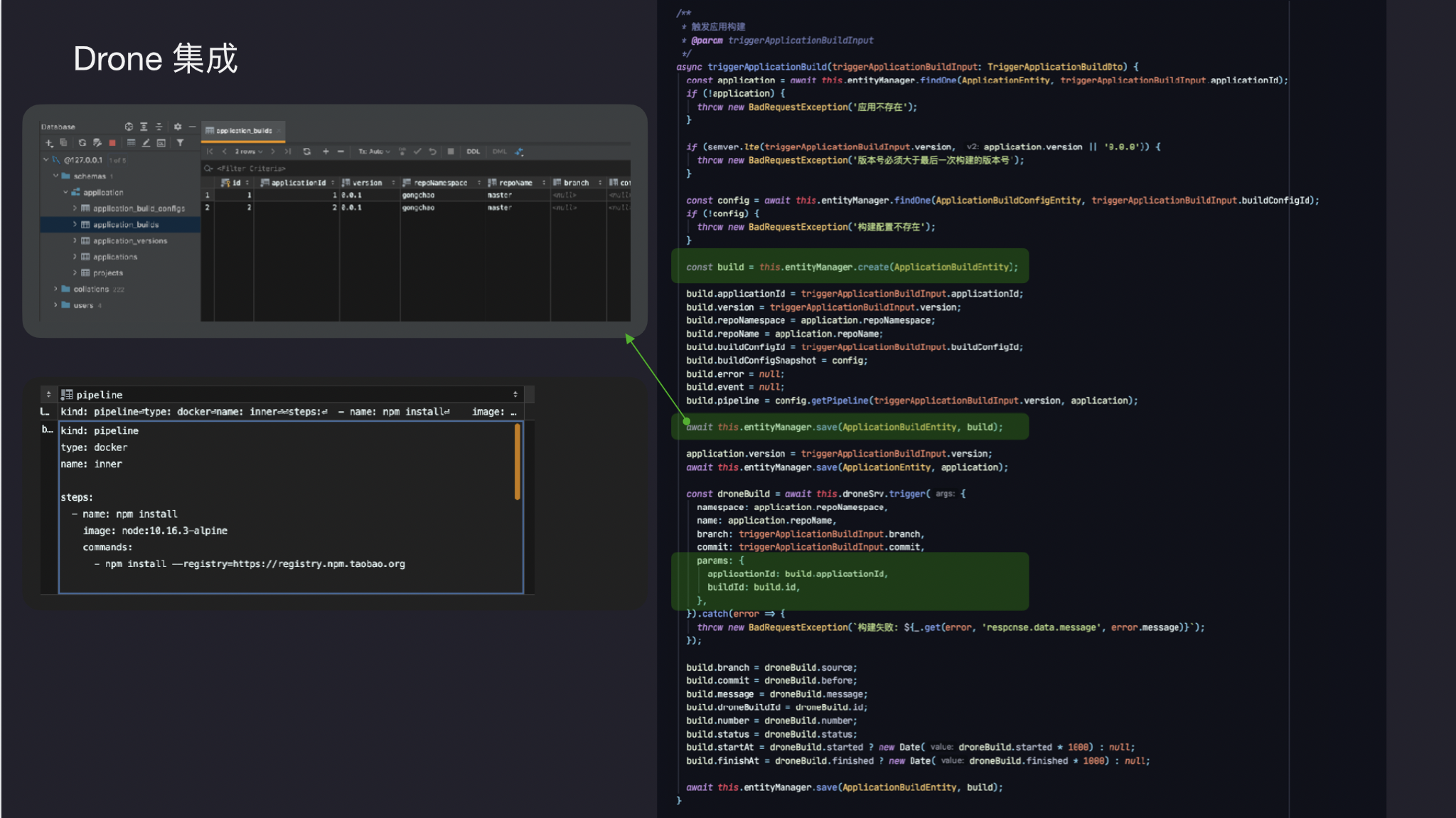The image size is (1456, 818).
Task: Select row 1 'gongchao' repoNamespace cell
Action: pyautogui.click(x=441, y=195)
